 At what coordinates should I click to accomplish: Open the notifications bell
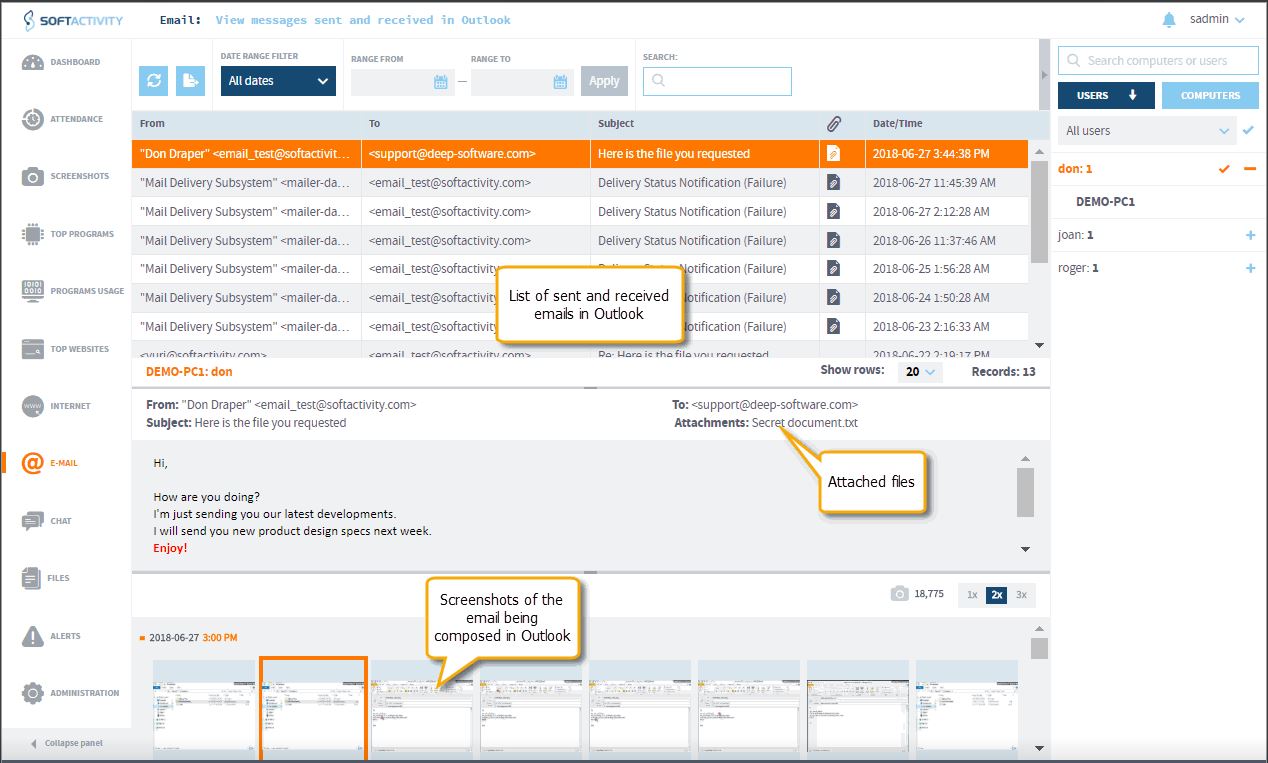point(1169,20)
